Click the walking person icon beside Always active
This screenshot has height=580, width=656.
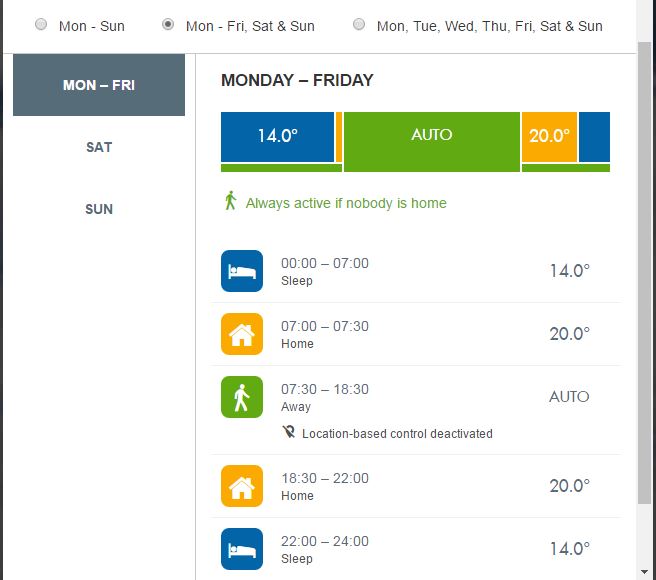231,201
